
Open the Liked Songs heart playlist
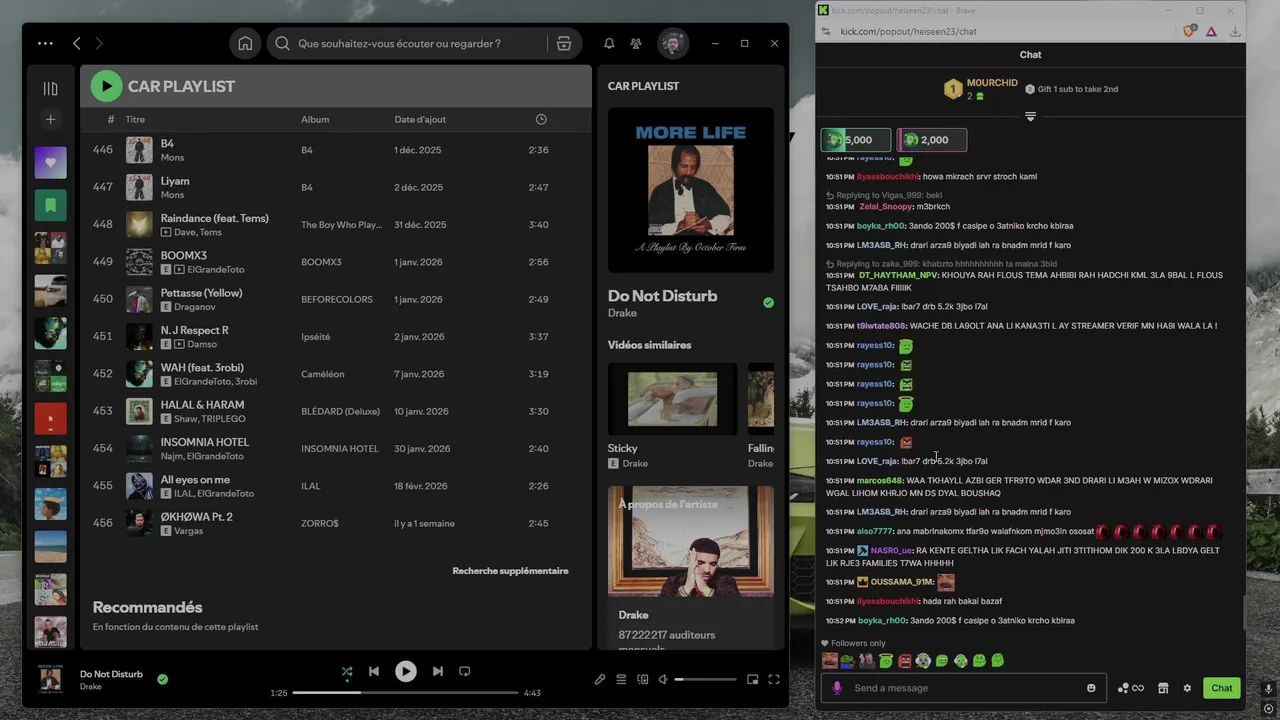51,163
